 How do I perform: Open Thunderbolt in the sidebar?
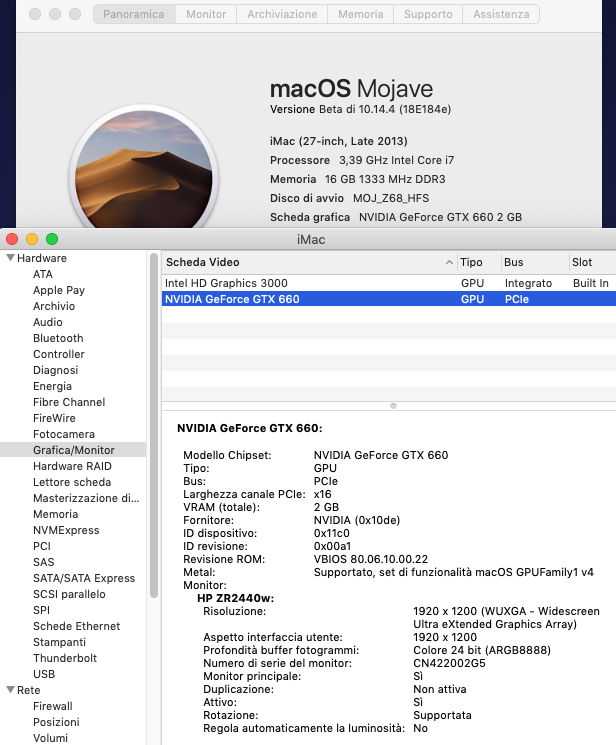pyautogui.click(x=65, y=658)
